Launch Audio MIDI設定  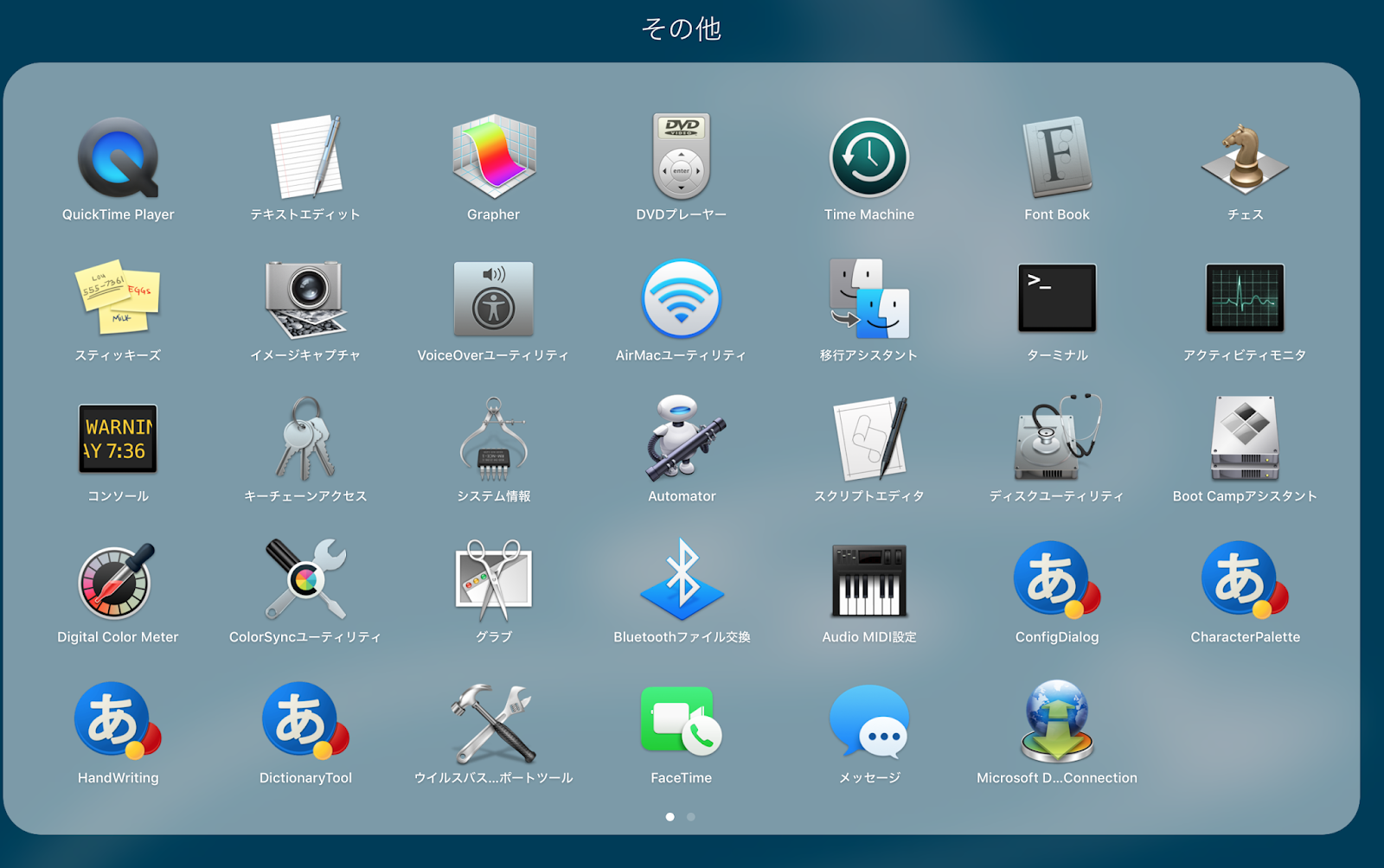[869, 580]
